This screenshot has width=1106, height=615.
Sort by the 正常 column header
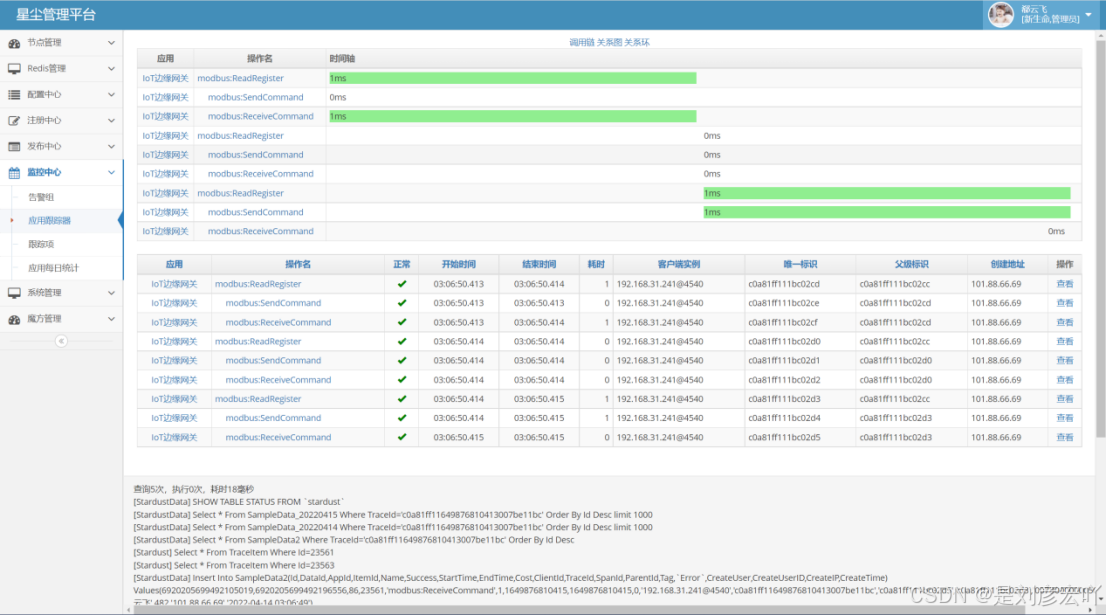tap(402, 264)
